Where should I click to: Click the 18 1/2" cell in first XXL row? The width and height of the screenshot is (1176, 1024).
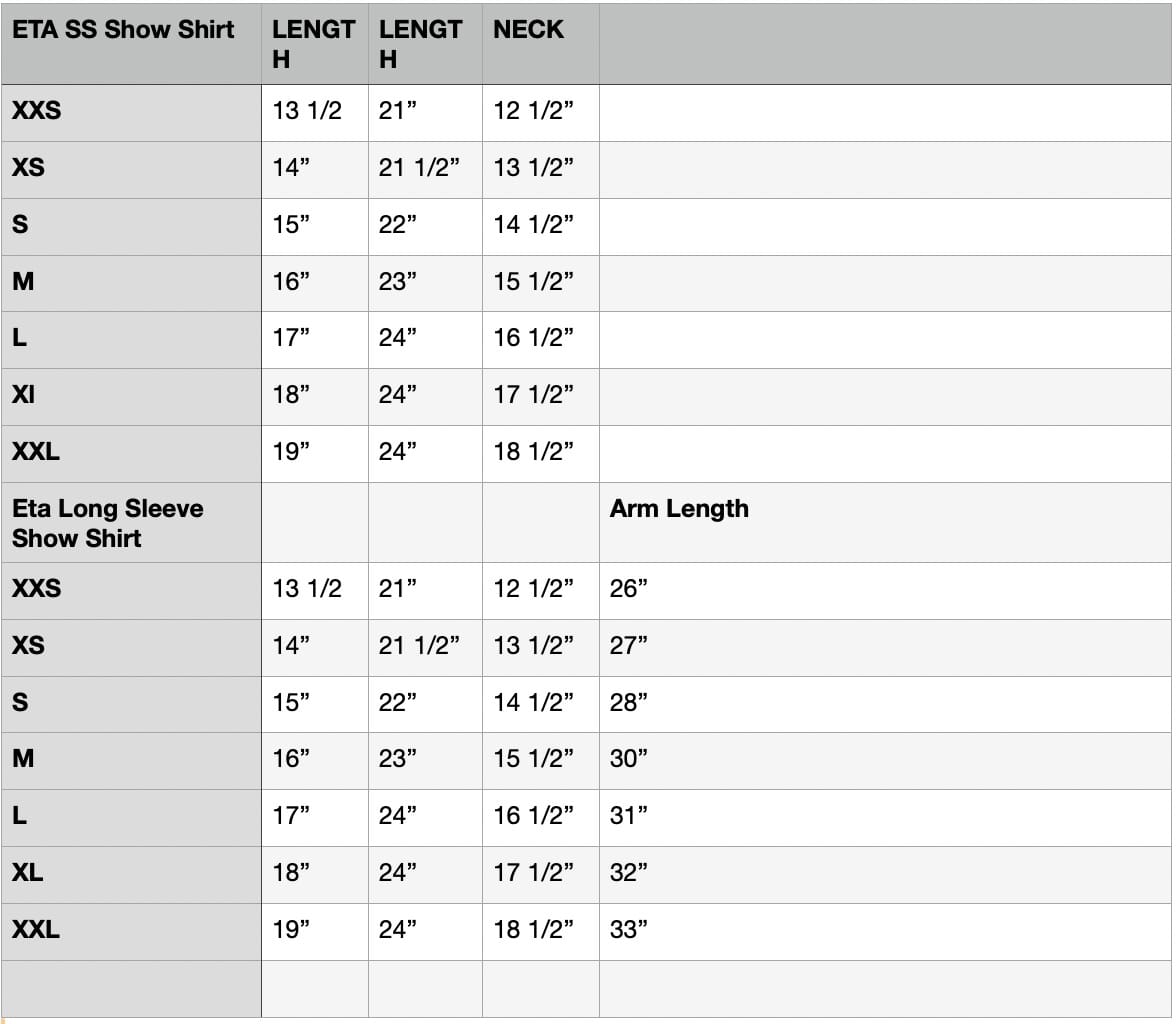pos(541,454)
